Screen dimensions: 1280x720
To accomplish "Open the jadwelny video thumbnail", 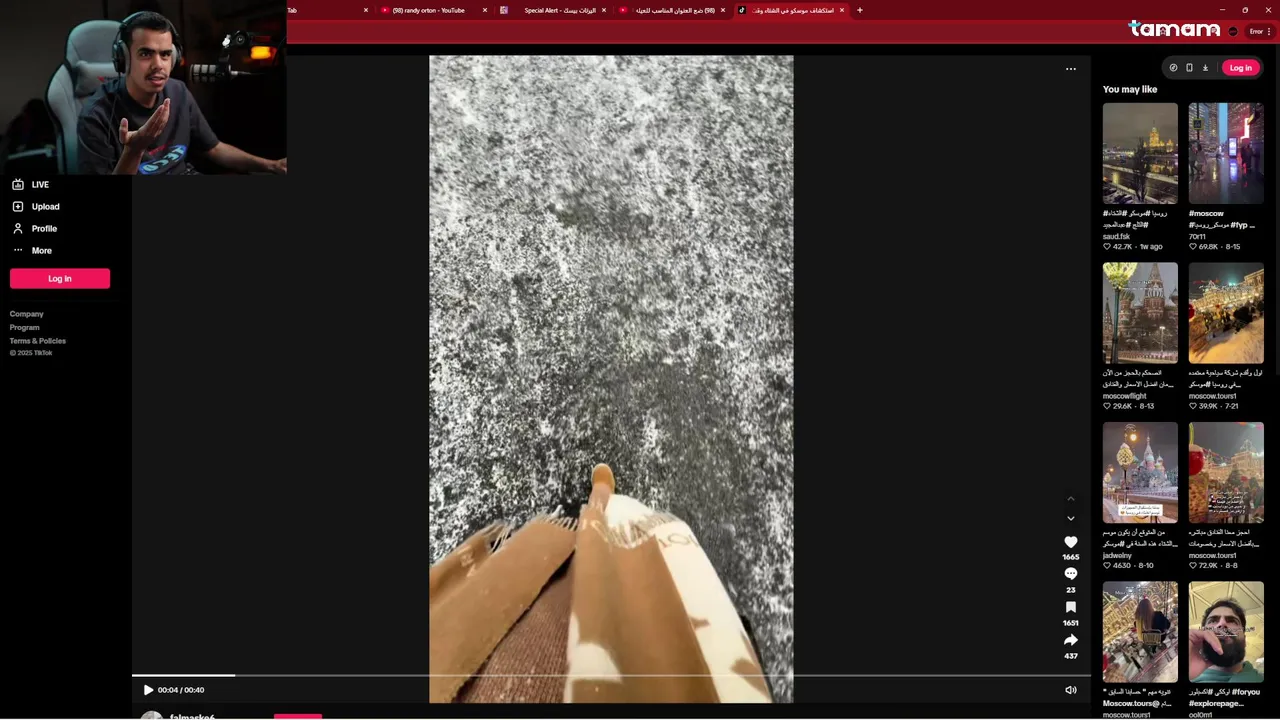I will coord(1140,473).
